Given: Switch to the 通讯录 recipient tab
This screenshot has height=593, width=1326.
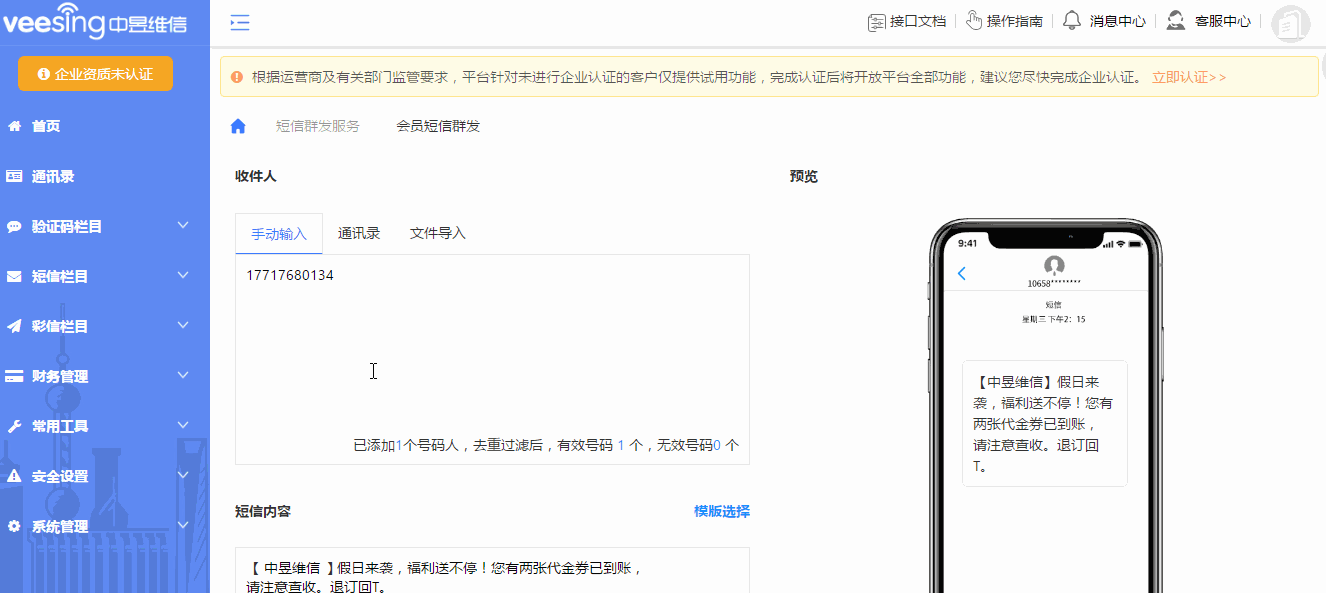Looking at the screenshot, I should click(x=359, y=232).
